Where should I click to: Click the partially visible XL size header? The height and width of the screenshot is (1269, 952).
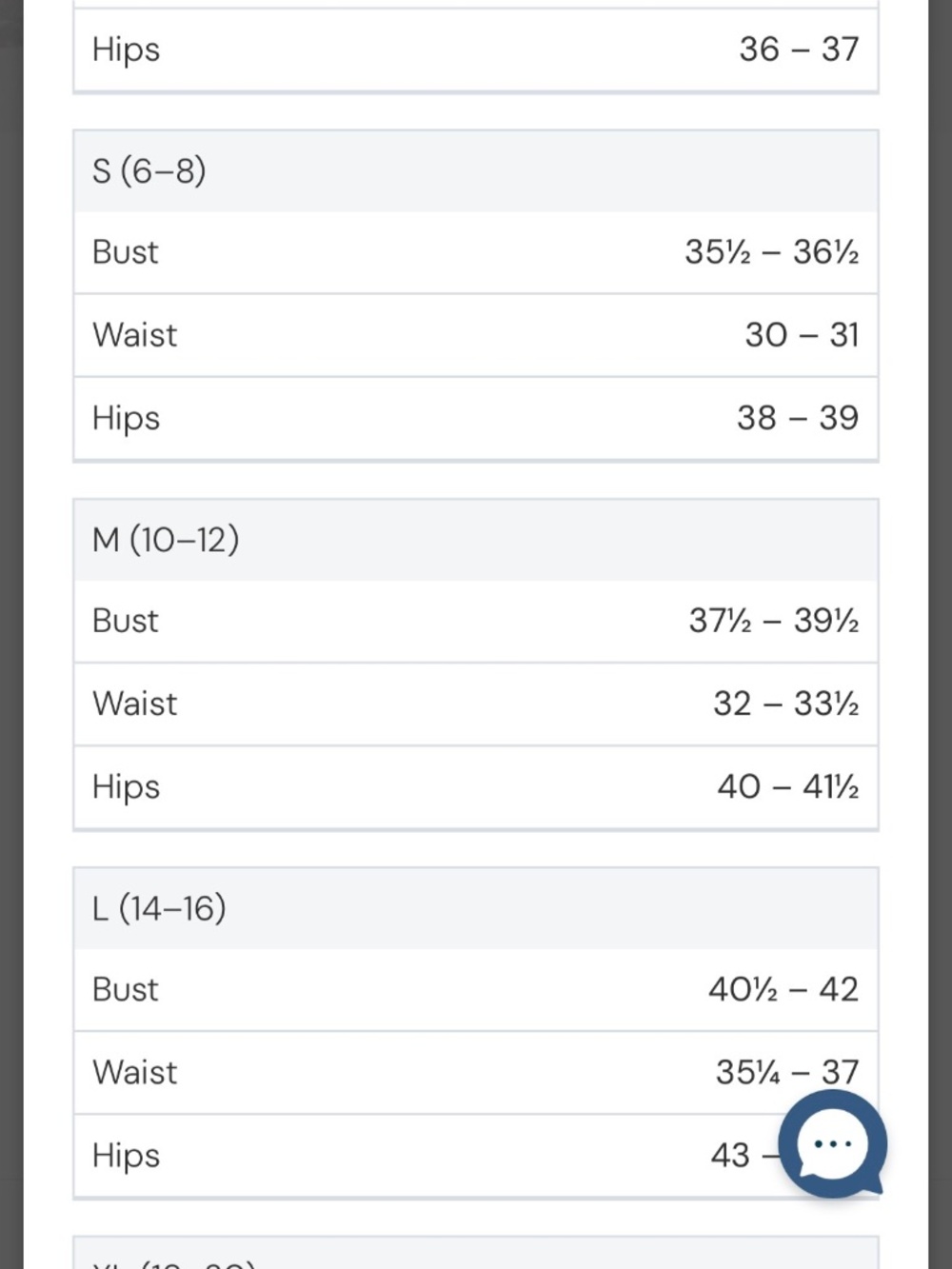pos(476,1255)
